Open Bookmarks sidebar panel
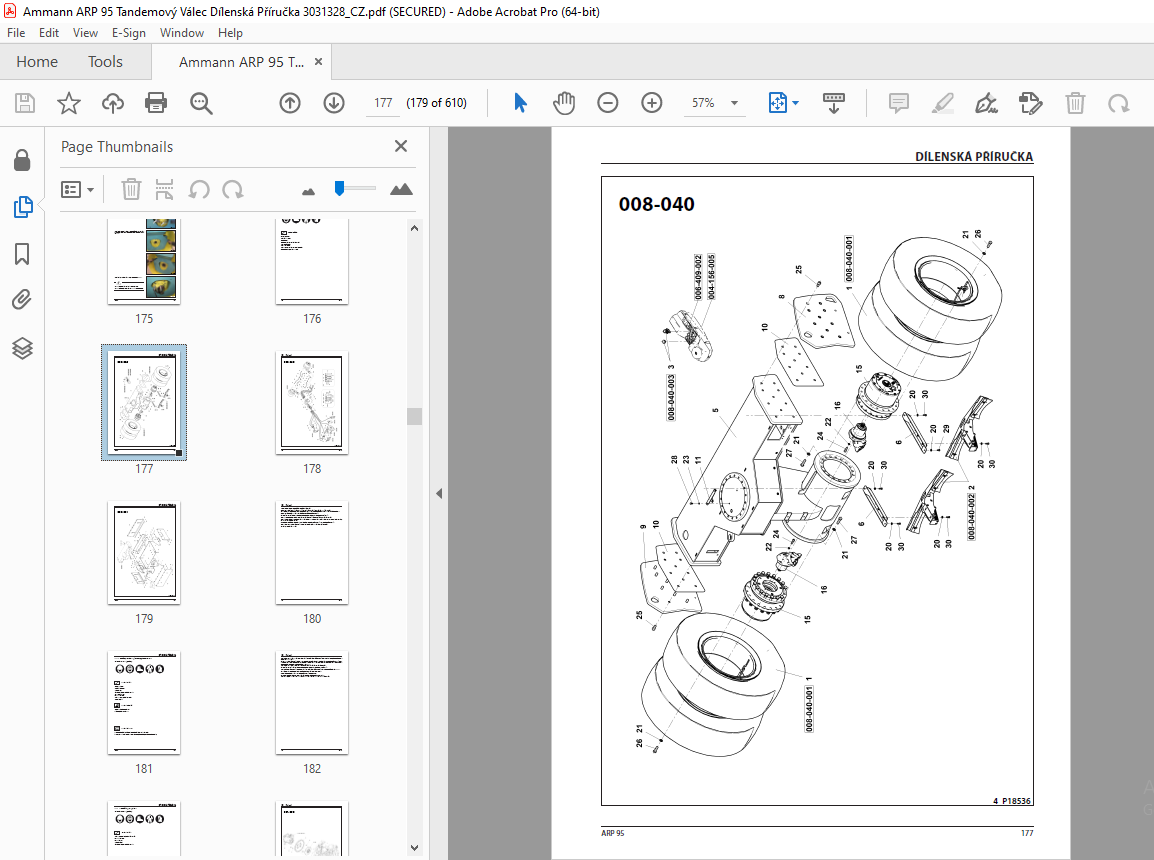The image size is (1154, 860). click(22, 255)
